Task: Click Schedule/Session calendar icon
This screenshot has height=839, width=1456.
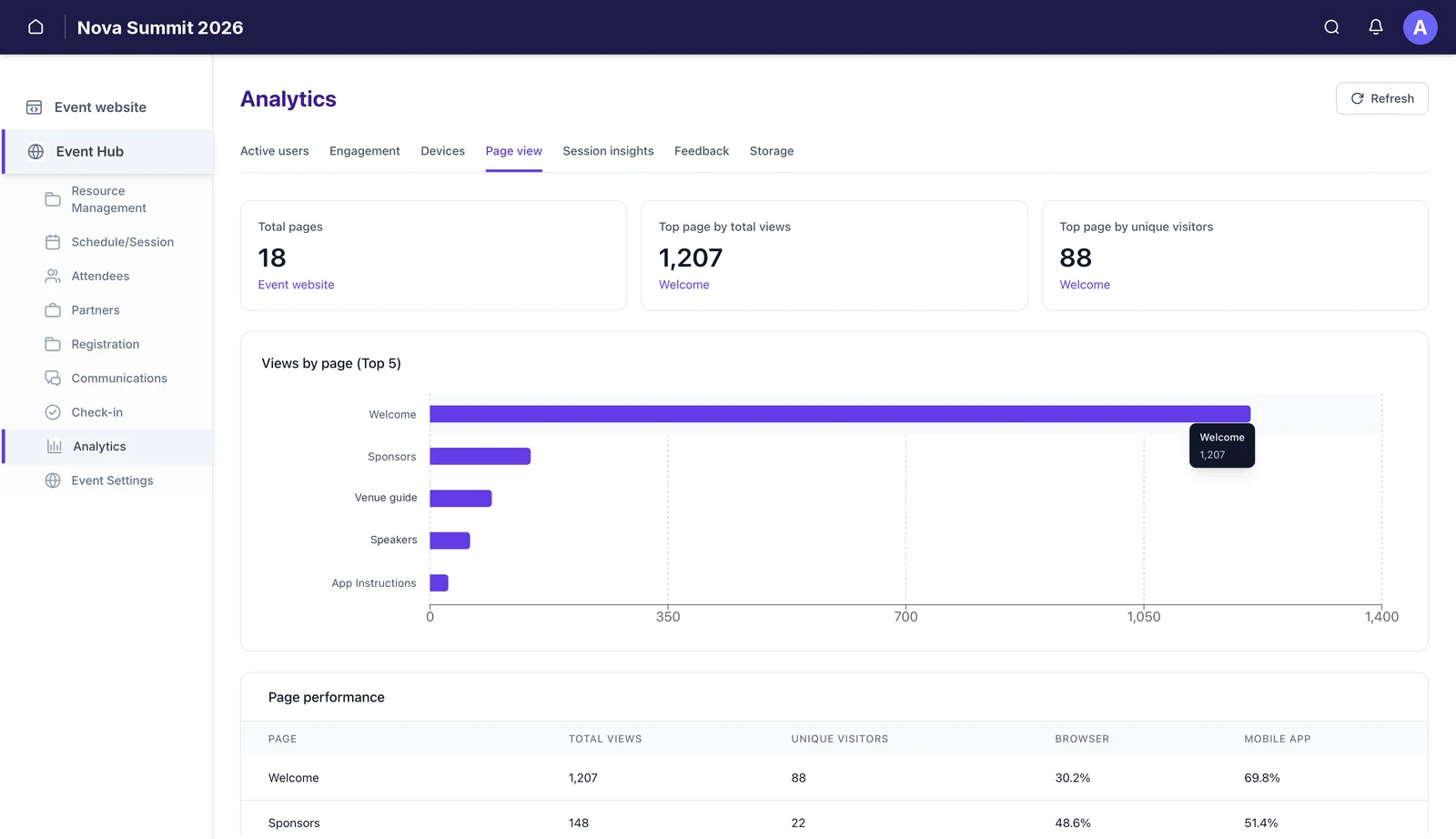Action: click(x=53, y=242)
